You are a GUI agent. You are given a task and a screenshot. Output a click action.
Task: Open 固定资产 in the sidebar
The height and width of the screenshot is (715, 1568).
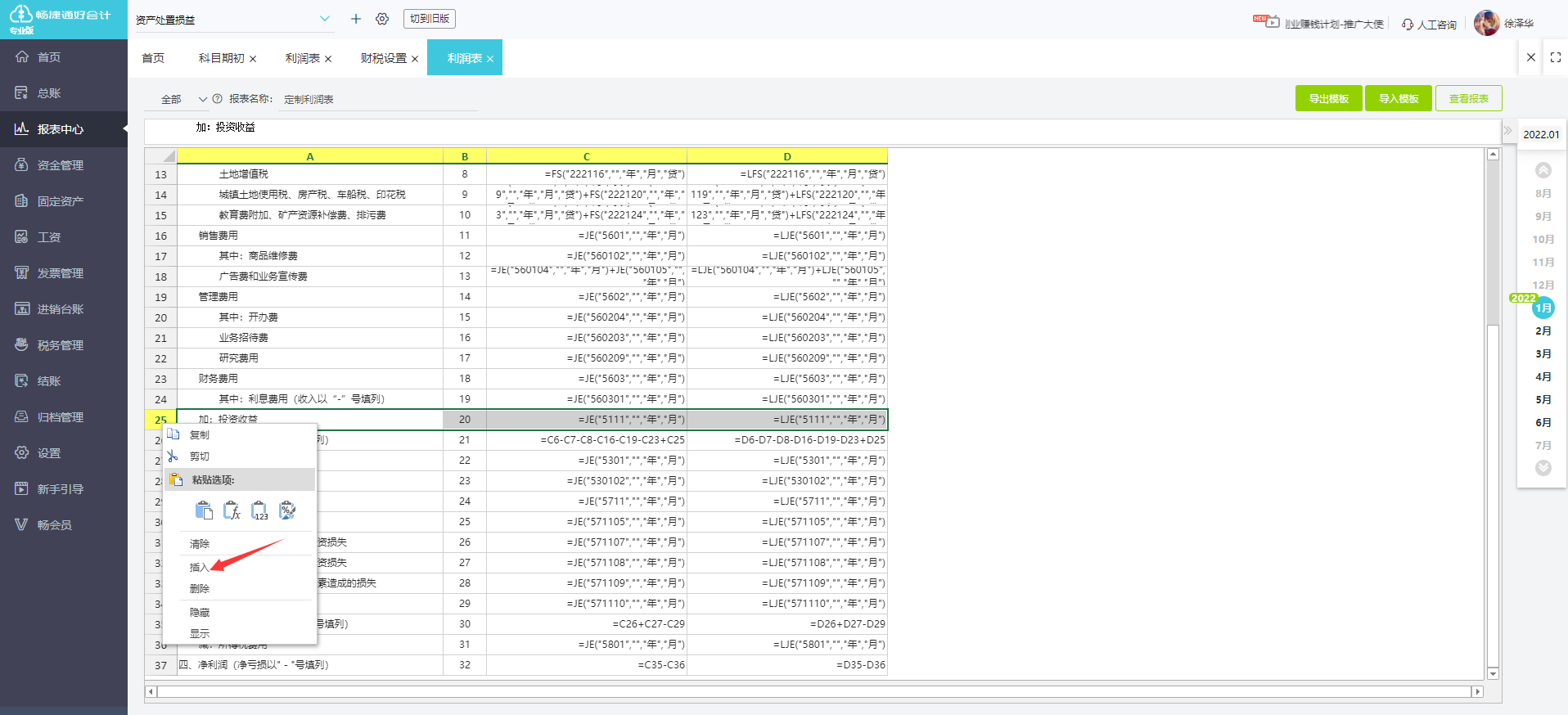60,201
